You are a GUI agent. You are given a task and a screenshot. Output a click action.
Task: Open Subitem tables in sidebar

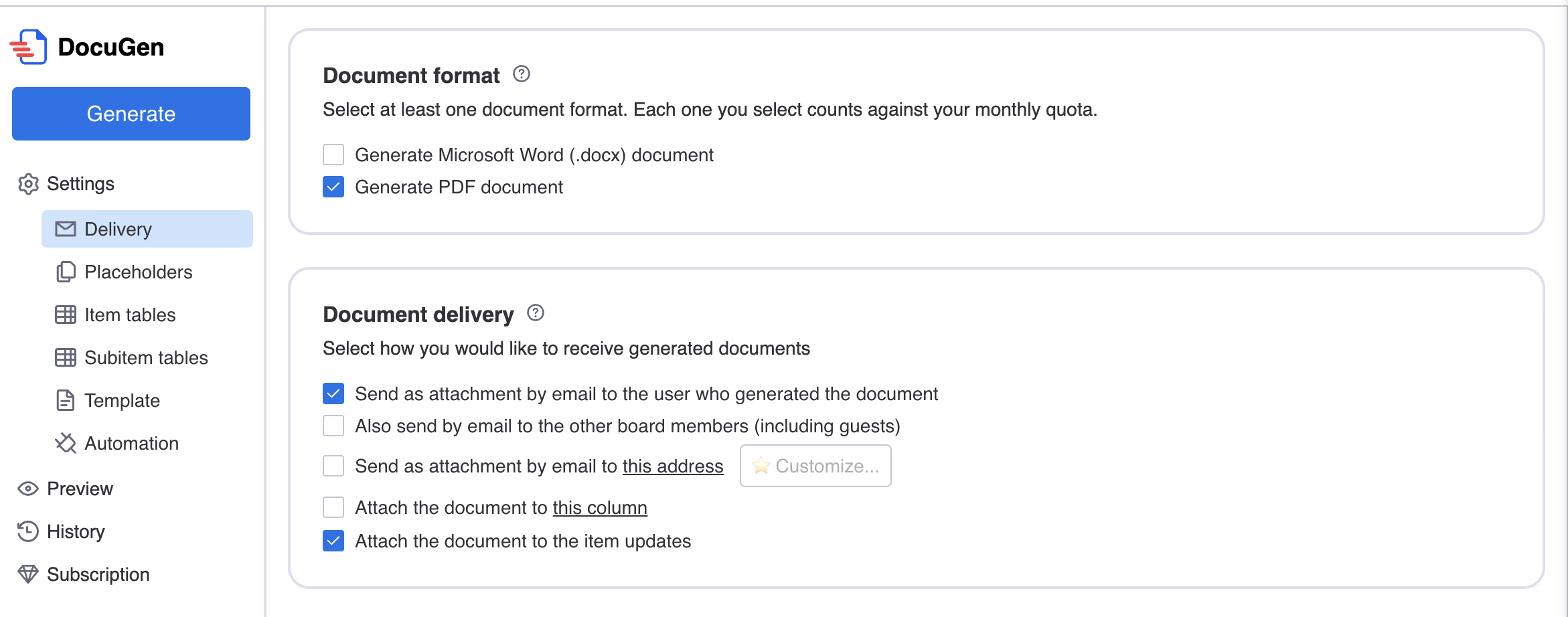click(x=147, y=357)
